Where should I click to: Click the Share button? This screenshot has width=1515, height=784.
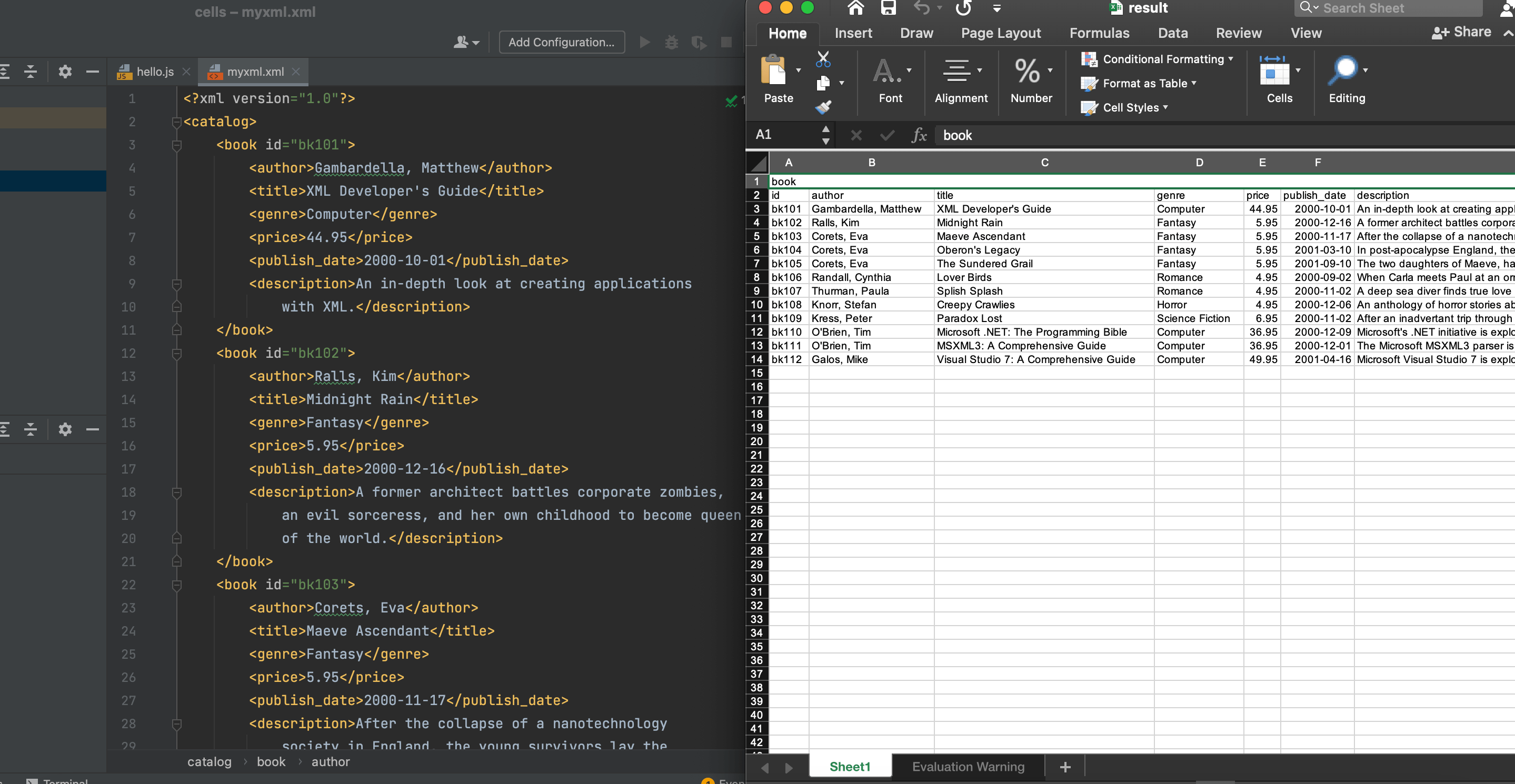(1462, 32)
